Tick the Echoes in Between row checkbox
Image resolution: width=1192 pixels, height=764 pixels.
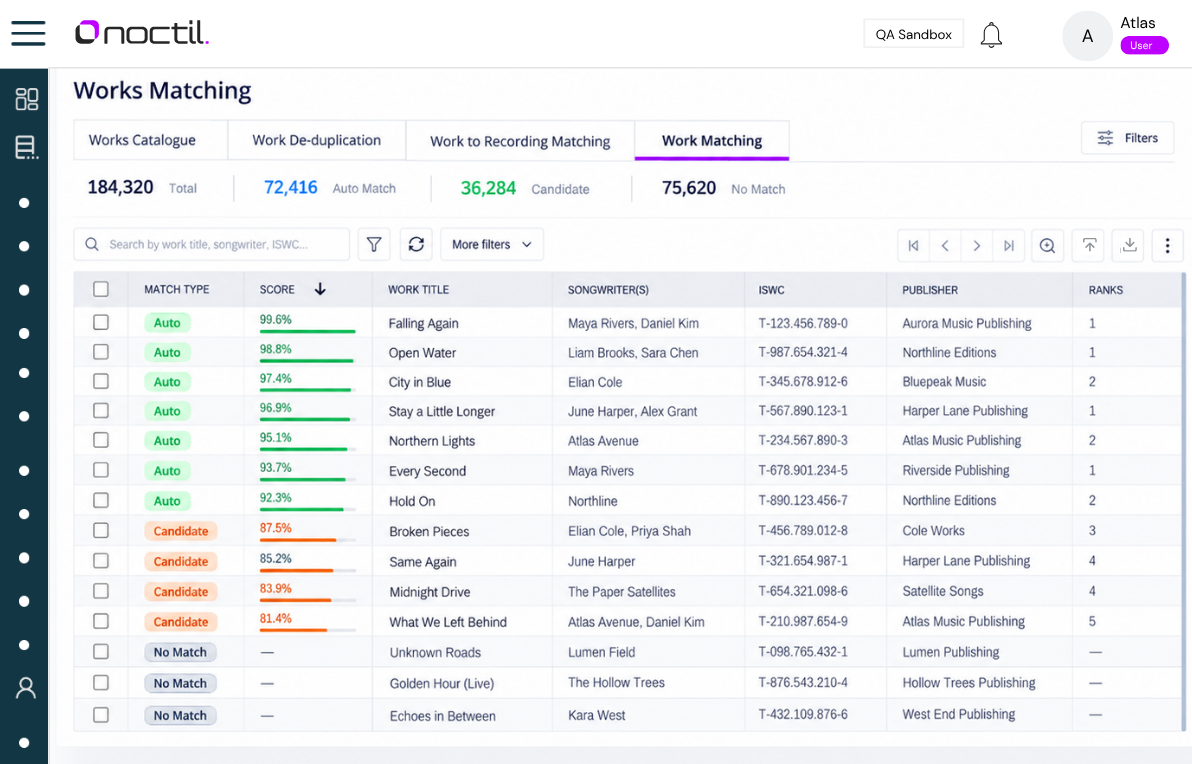101,715
